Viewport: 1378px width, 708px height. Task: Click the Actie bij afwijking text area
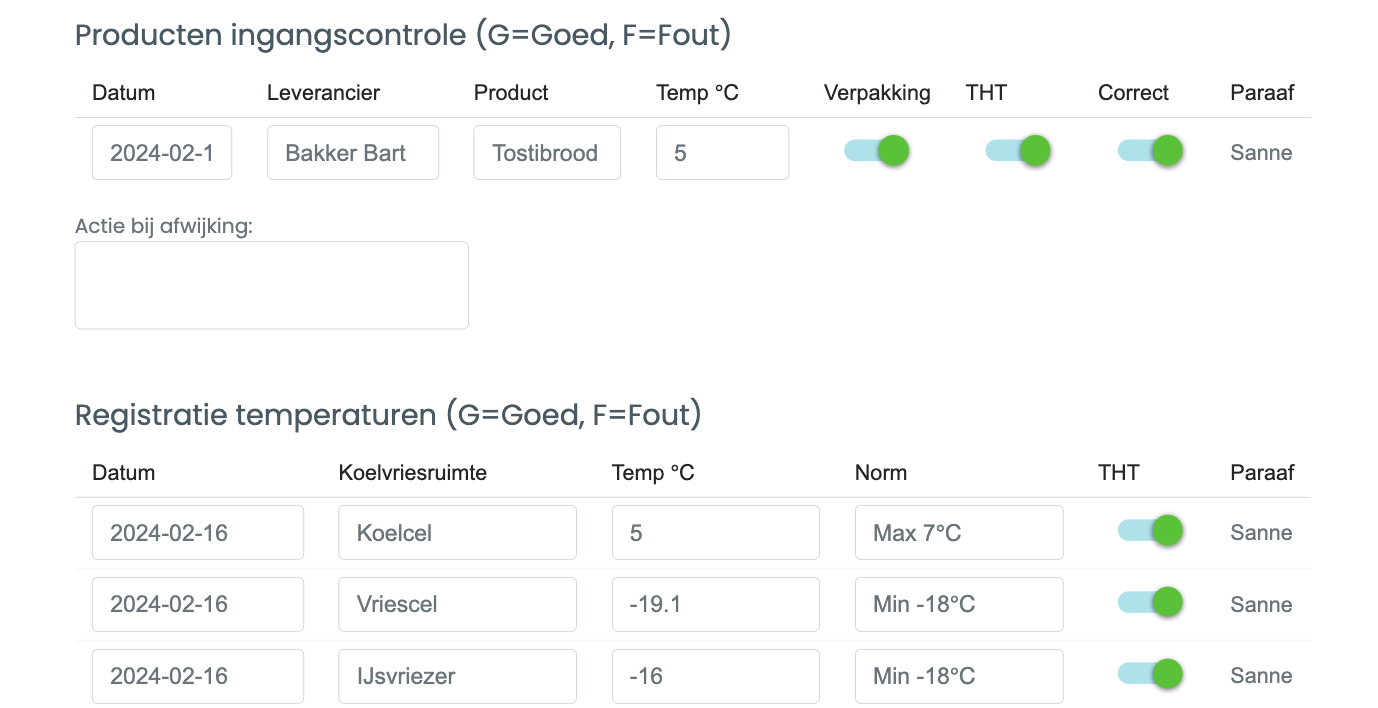272,285
